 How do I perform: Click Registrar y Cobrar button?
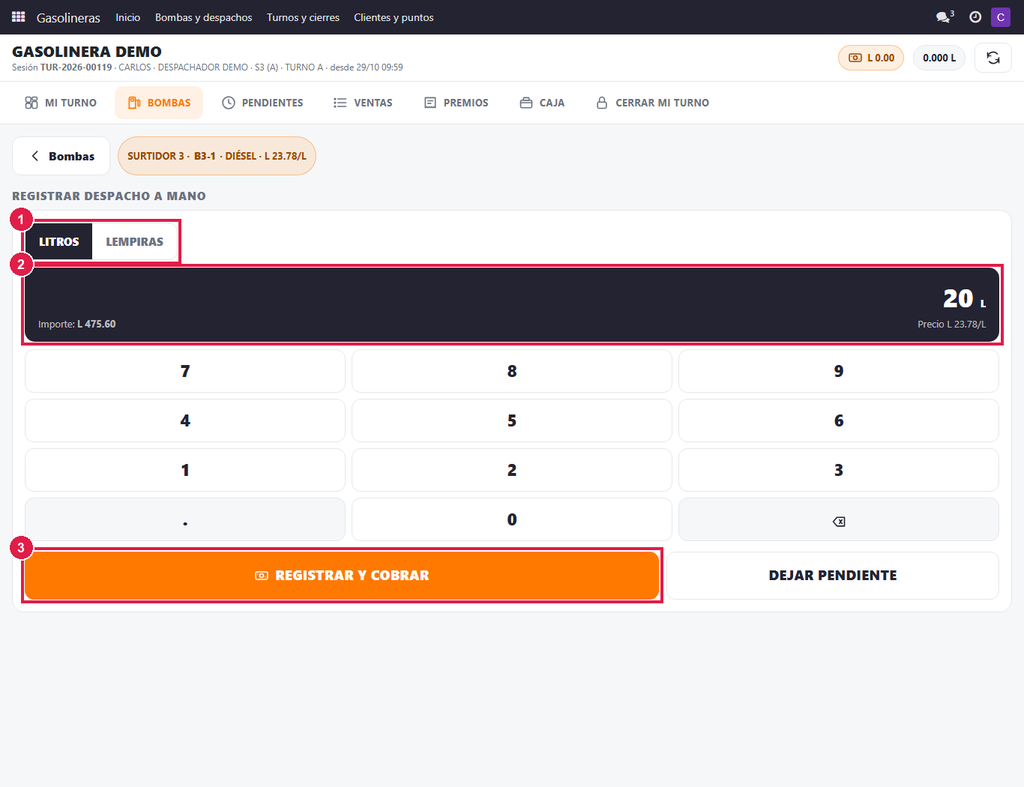click(342, 575)
